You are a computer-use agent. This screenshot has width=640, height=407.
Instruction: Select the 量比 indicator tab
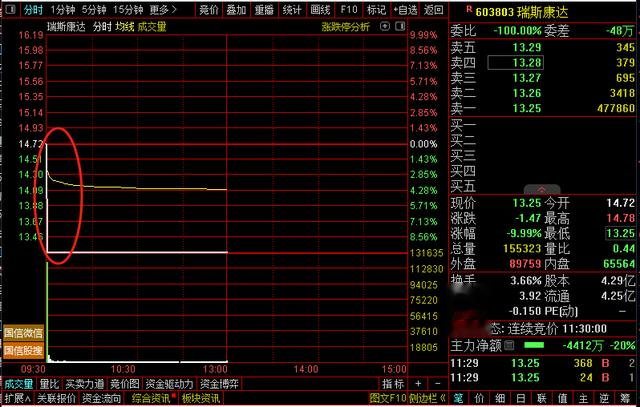pyautogui.click(x=49, y=384)
